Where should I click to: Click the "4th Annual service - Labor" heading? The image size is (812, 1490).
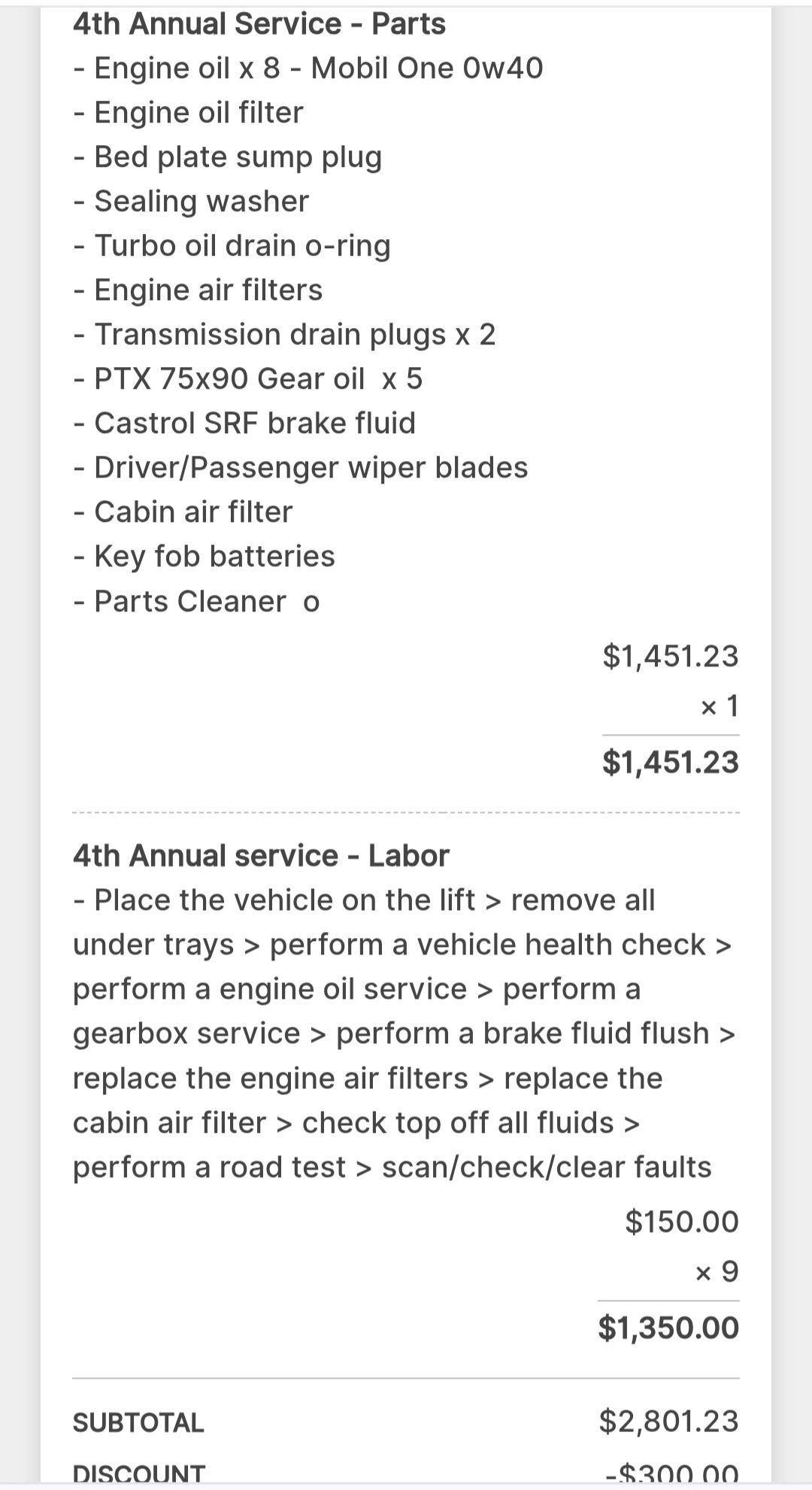[261, 856]
